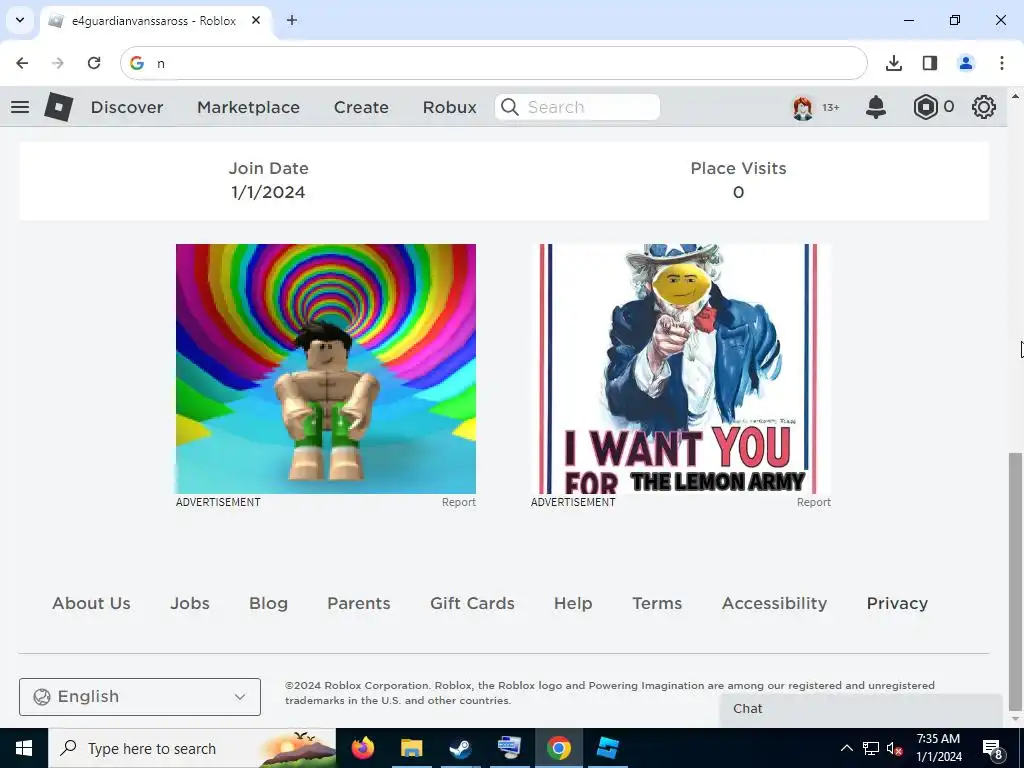Toggle the Chrome side panel icon

pyautogui.click(x=930, y=63)
